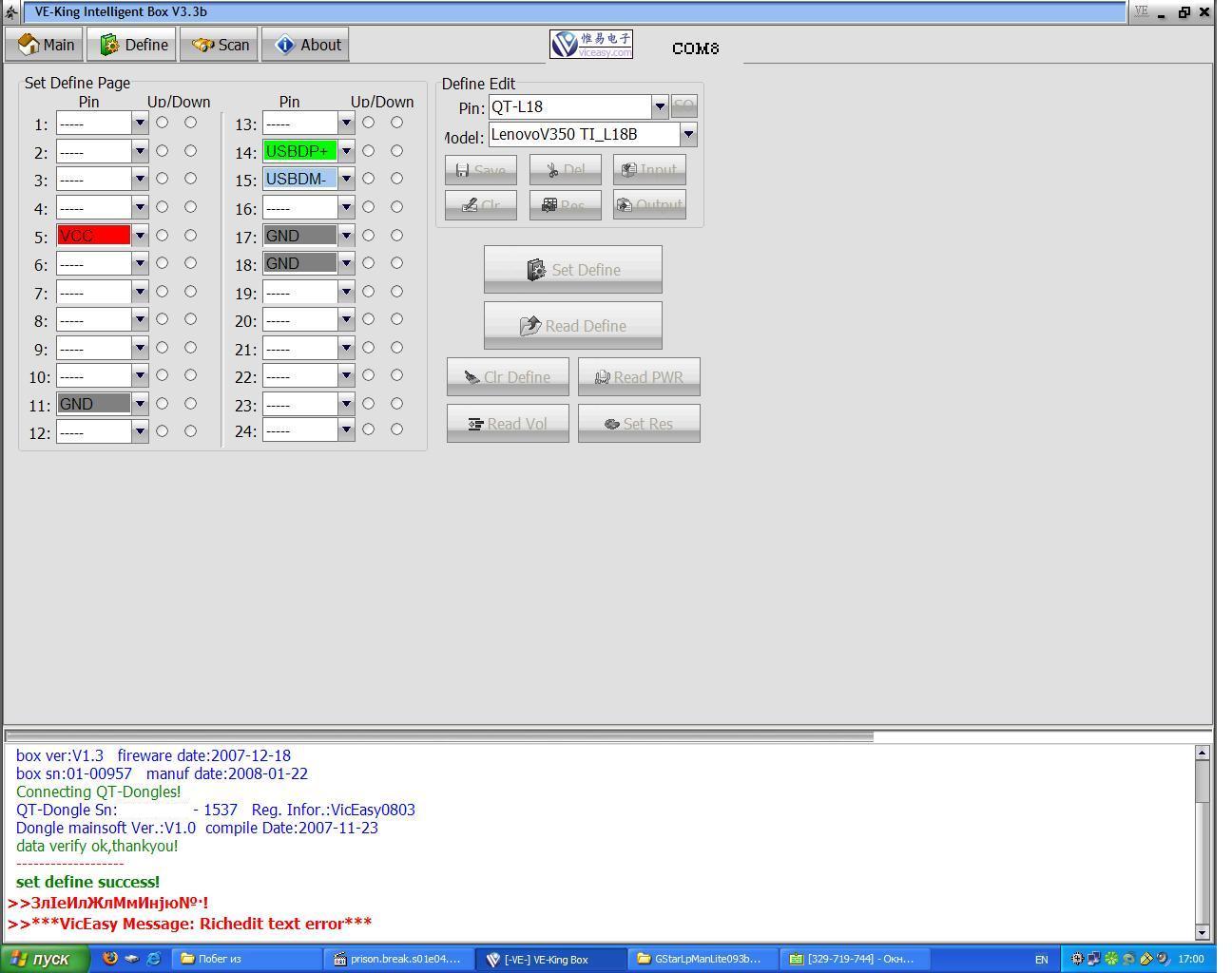The image size is (1232, 973).
Task: Open pin 5 VCC dropdown
Action: click(x=140, y=235)
